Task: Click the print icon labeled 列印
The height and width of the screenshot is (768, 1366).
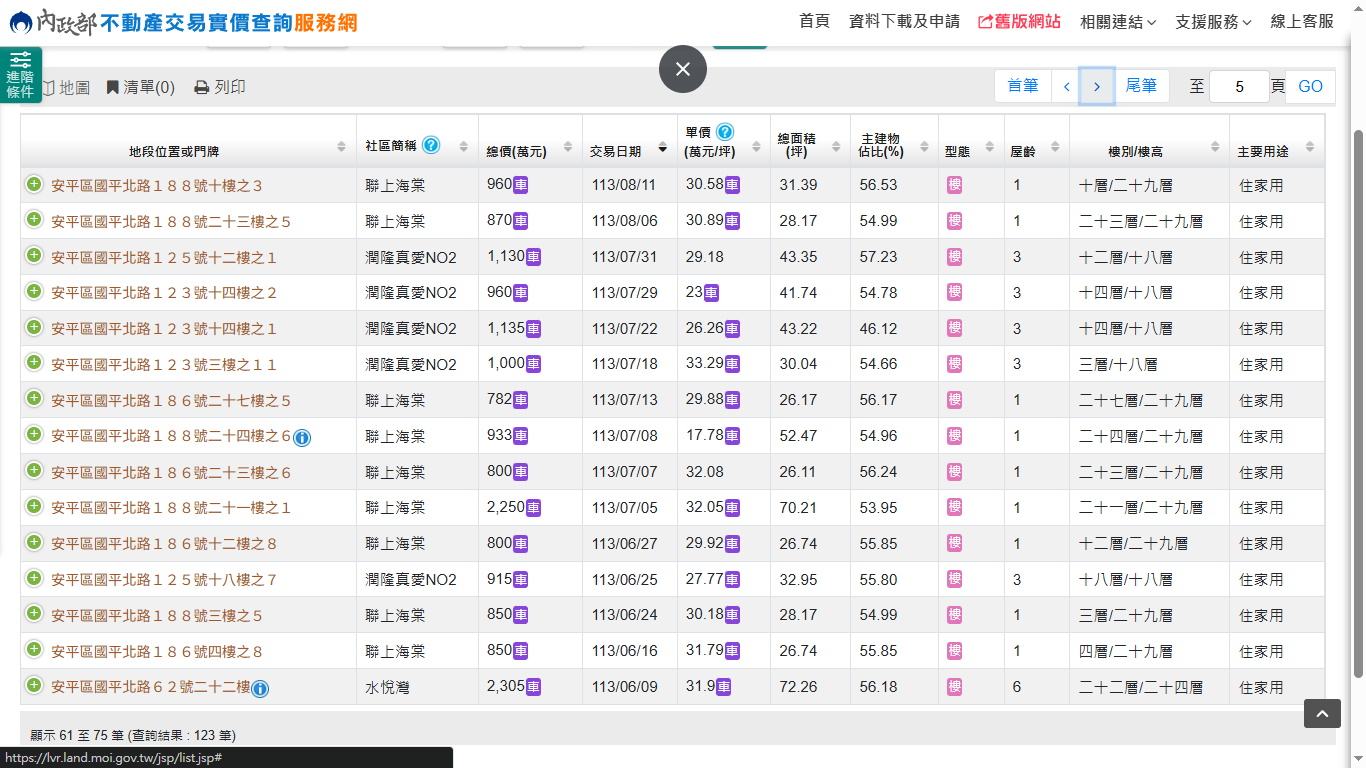Action: point(220,88)
